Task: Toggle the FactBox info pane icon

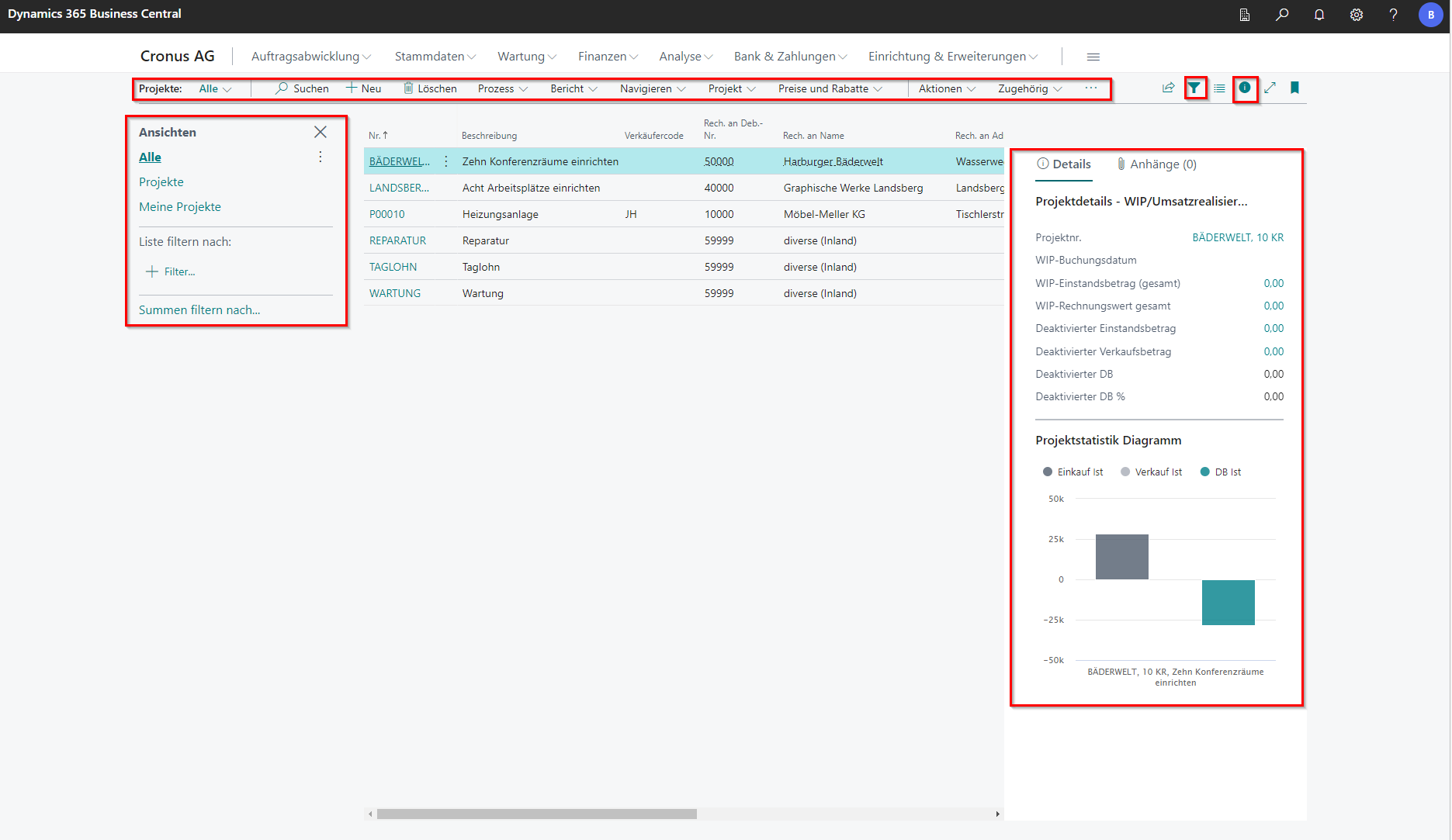Action: pyautogui.click(x=1244, y=88)
